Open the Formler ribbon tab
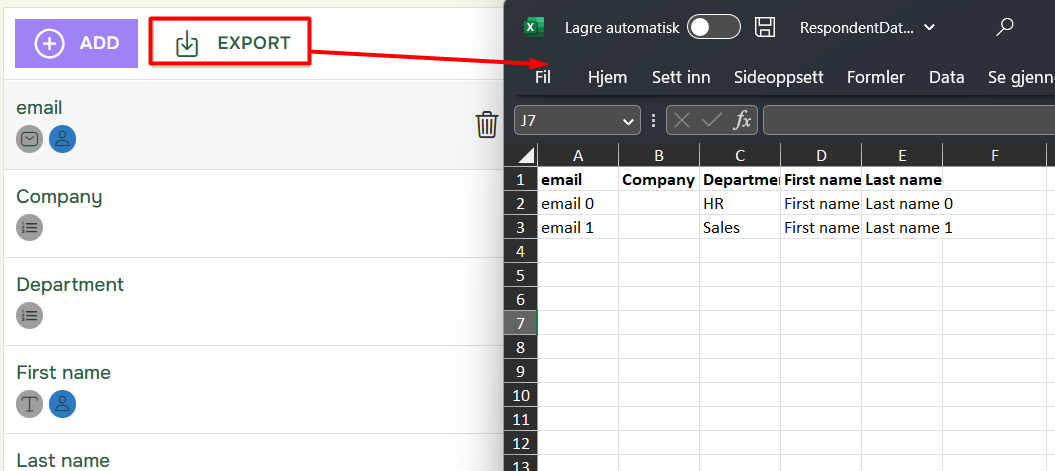This screenshot has height=471, width=1055. tap(876, 77)
